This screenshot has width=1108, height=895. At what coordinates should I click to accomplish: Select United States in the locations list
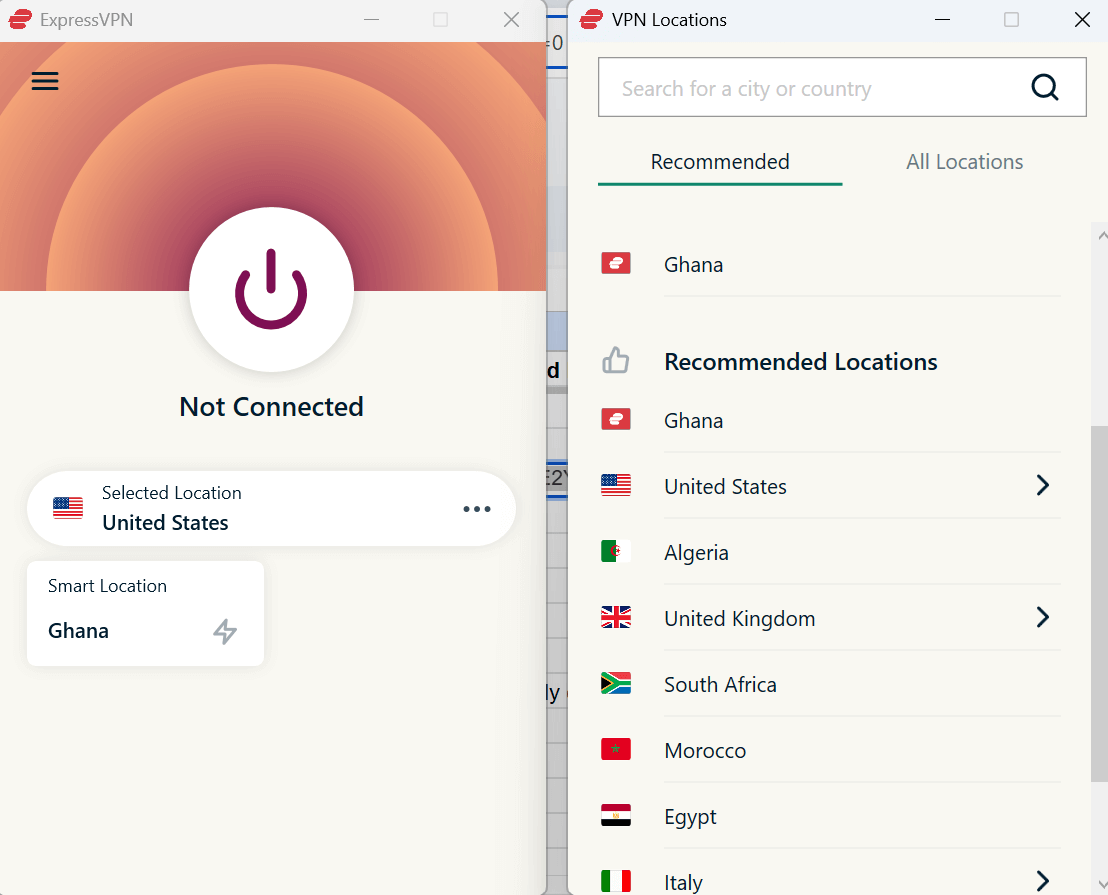(830, 486)
